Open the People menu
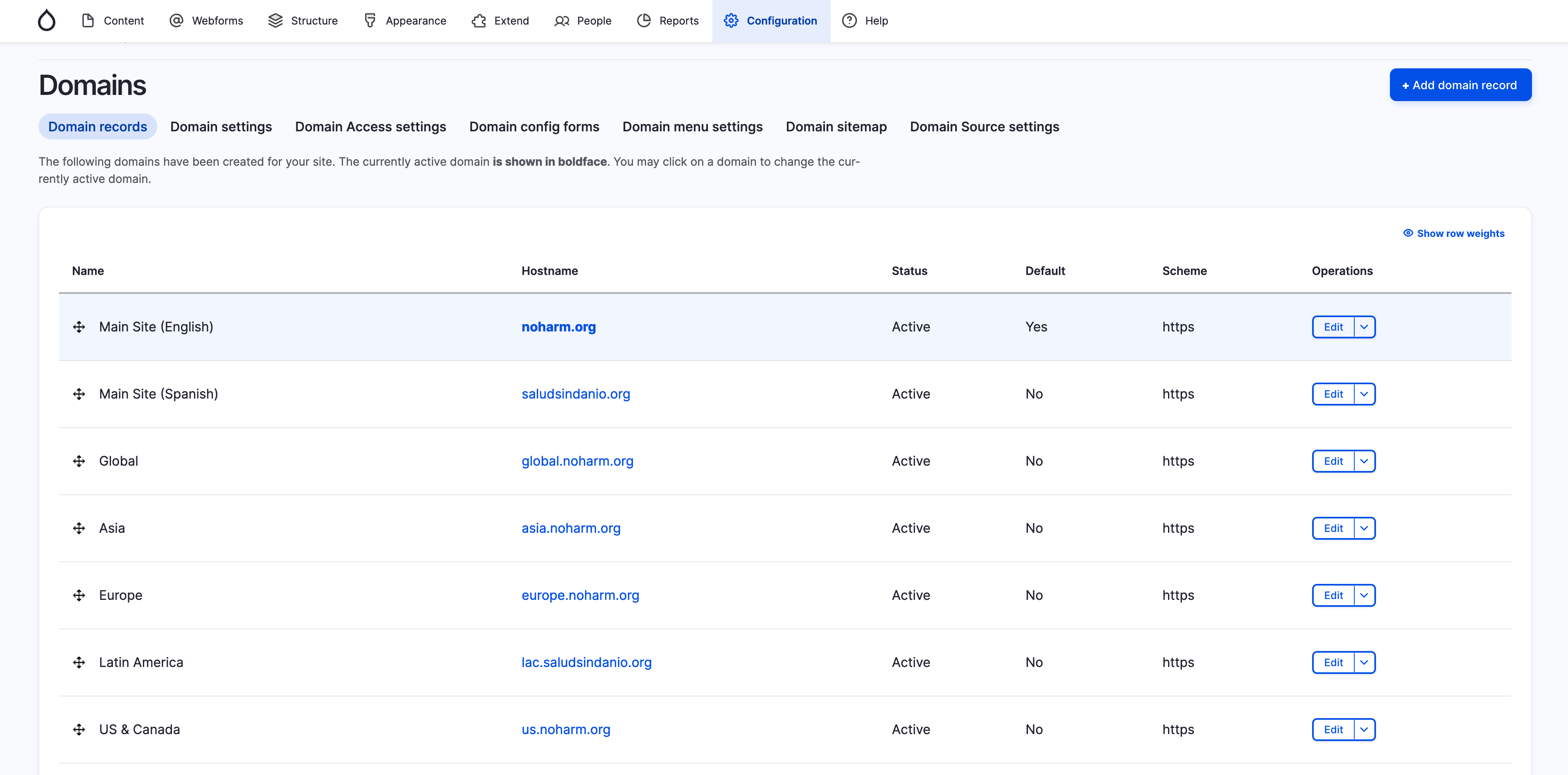Screen dimensions: 1568x775 point(583,21)
